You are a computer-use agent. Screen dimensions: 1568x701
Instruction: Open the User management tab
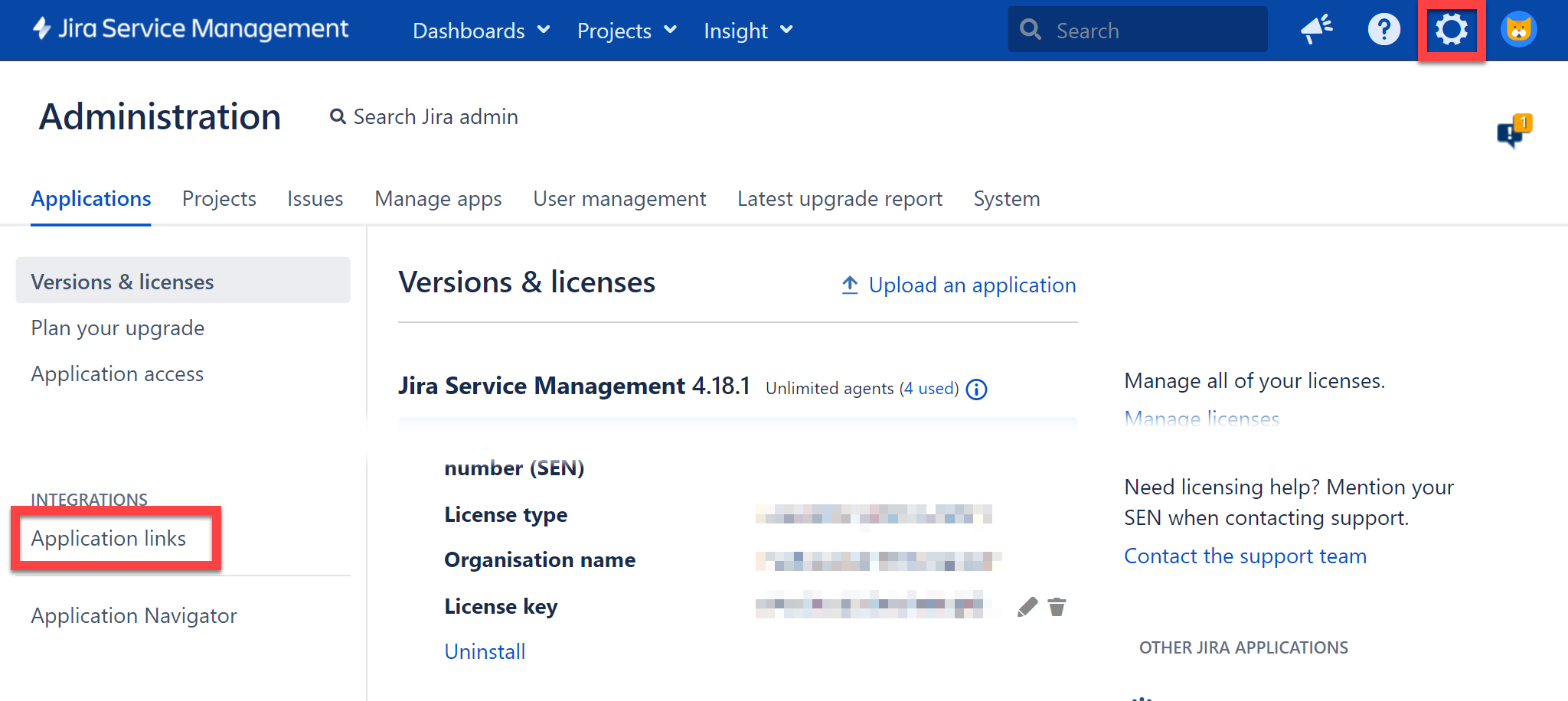[x=619, y=199]
